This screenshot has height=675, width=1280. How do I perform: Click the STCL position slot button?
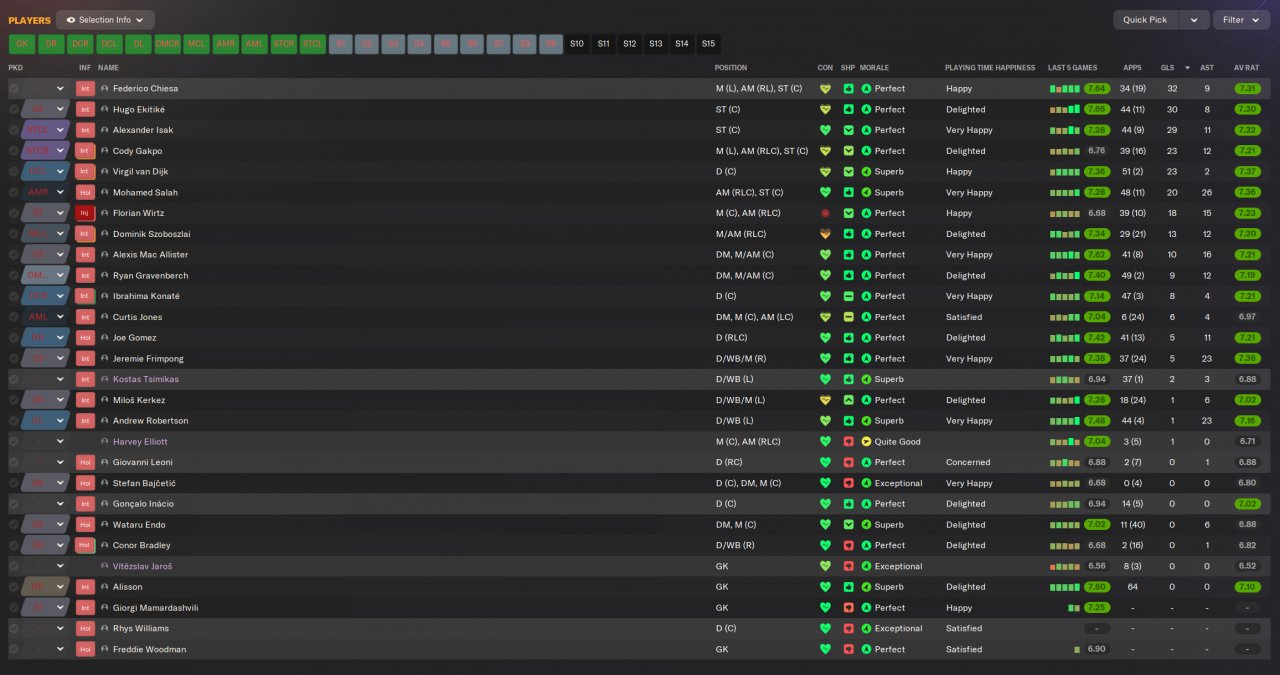click(x=313, y=44)
